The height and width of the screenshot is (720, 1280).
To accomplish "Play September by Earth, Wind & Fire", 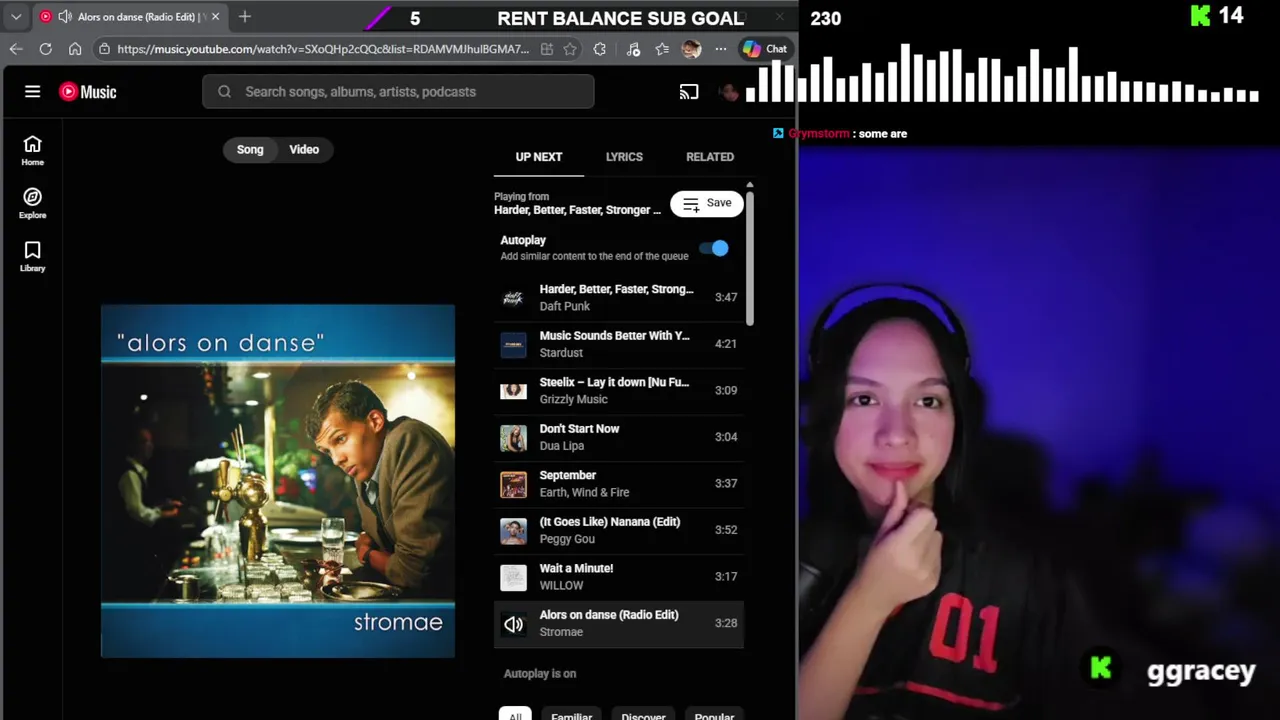I will (619, 483).
